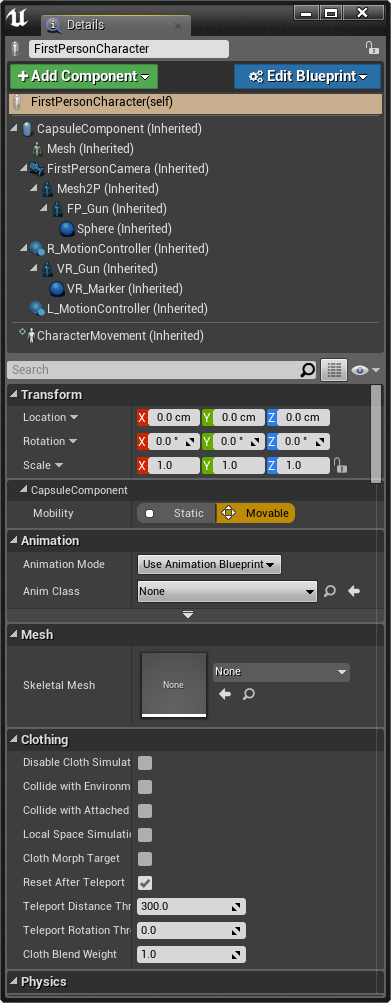Click the details panel vertical scrollbar
This screenshot has width=391, height=1003.
tap(376, 433)
